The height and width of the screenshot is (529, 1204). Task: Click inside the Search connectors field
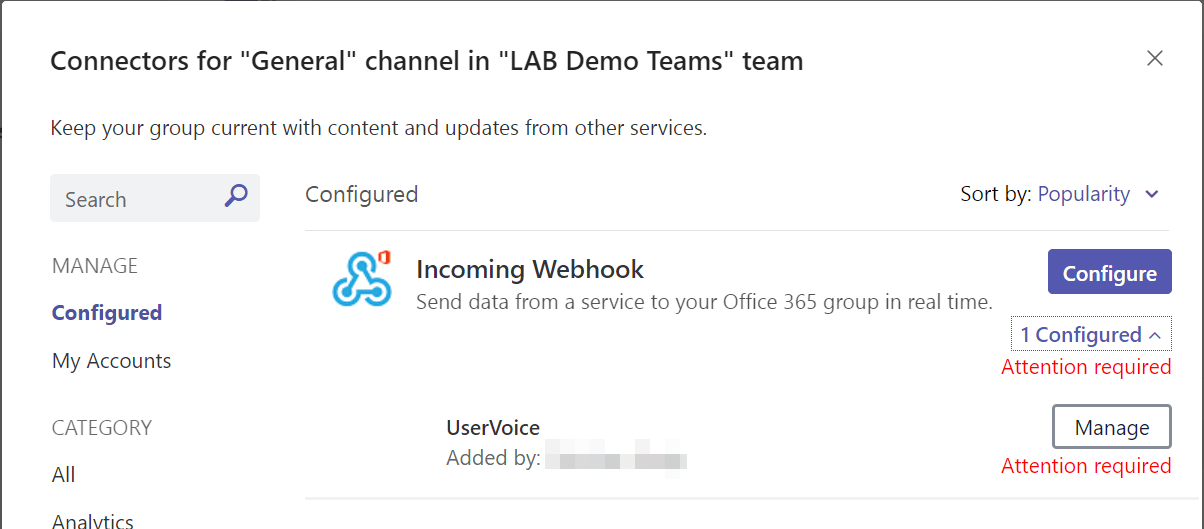pos(155,198)
